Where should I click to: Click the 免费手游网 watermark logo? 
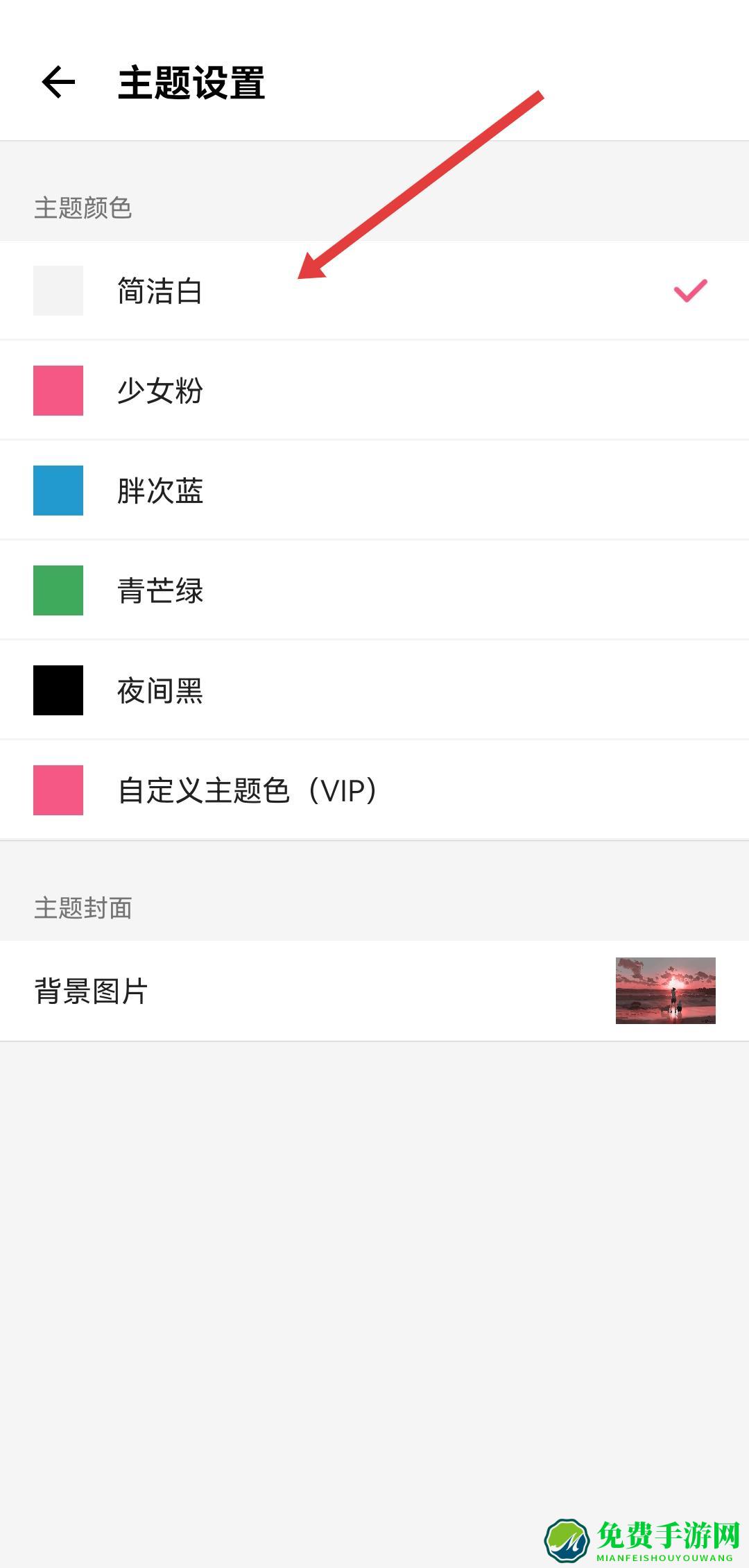click(642, 1539)
